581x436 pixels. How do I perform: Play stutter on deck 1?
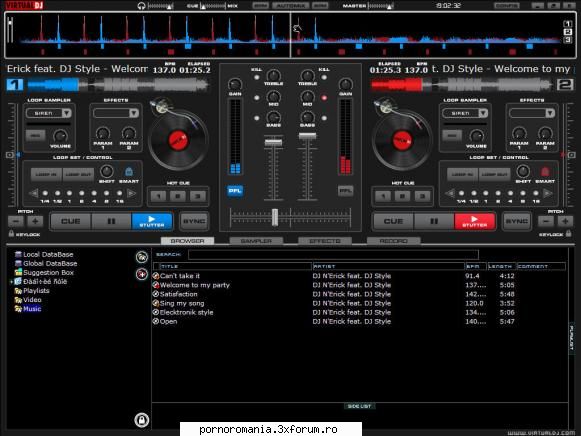tap(152, 221)
